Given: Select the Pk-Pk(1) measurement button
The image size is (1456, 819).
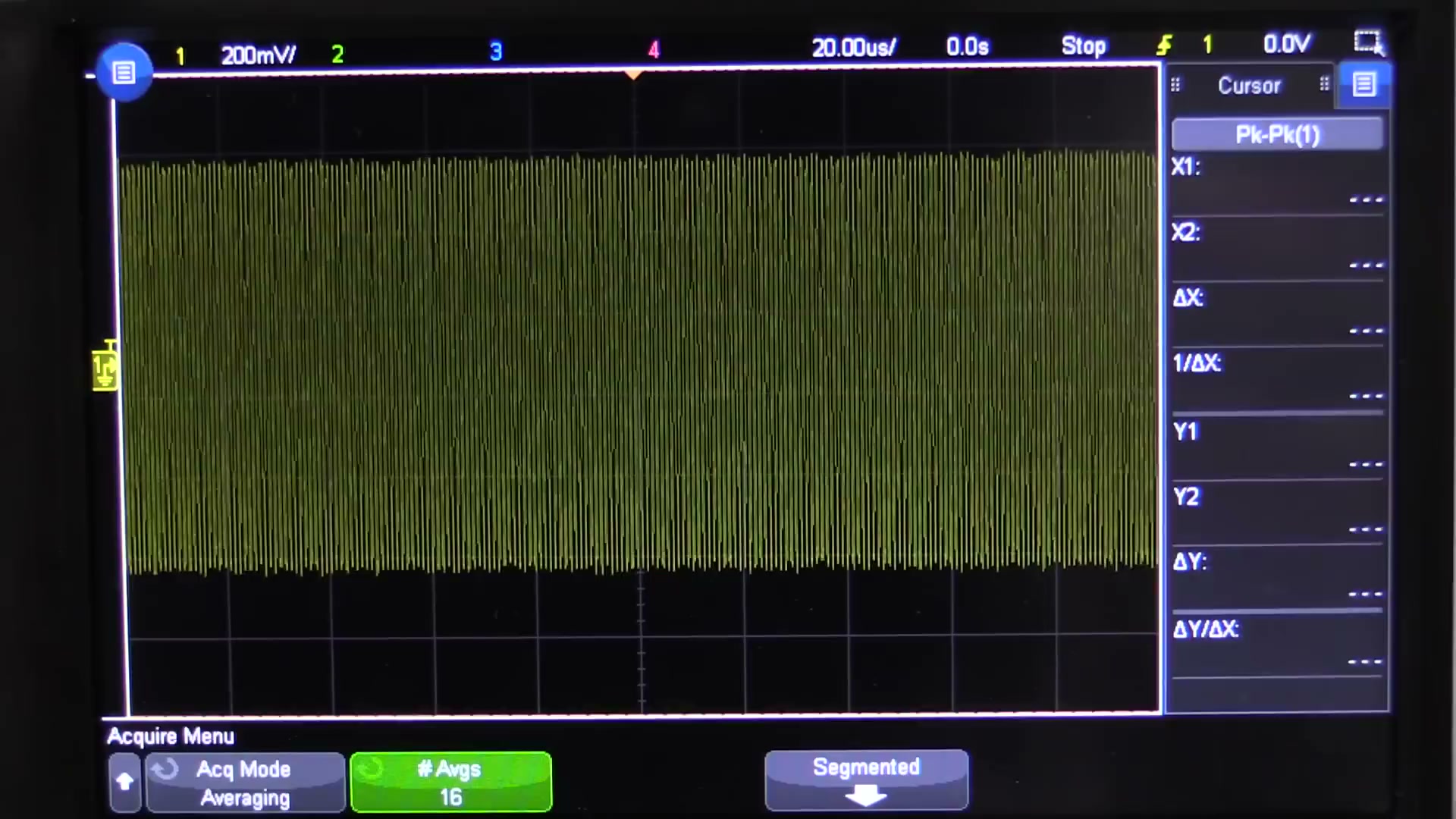Looking at the screenshot, I should [x=1277, y=135].
